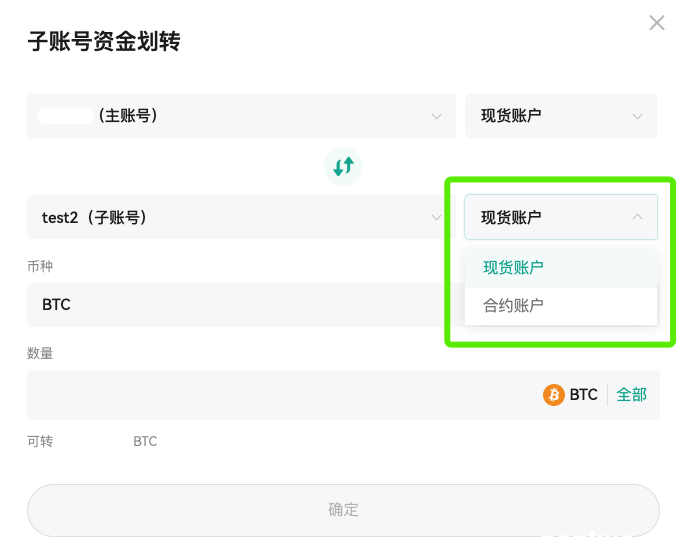Select 合约账户 option in dropdown list

[x=561, y=306]
